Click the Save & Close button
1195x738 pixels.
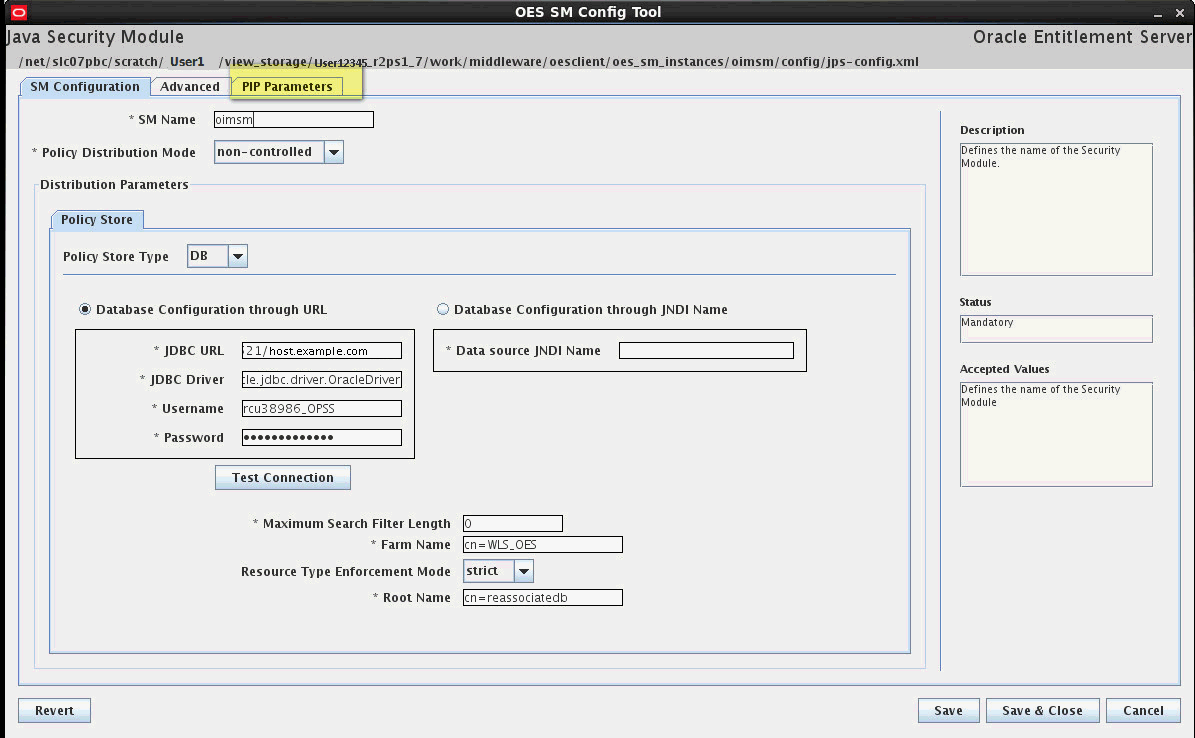(x=1043, y=711)
